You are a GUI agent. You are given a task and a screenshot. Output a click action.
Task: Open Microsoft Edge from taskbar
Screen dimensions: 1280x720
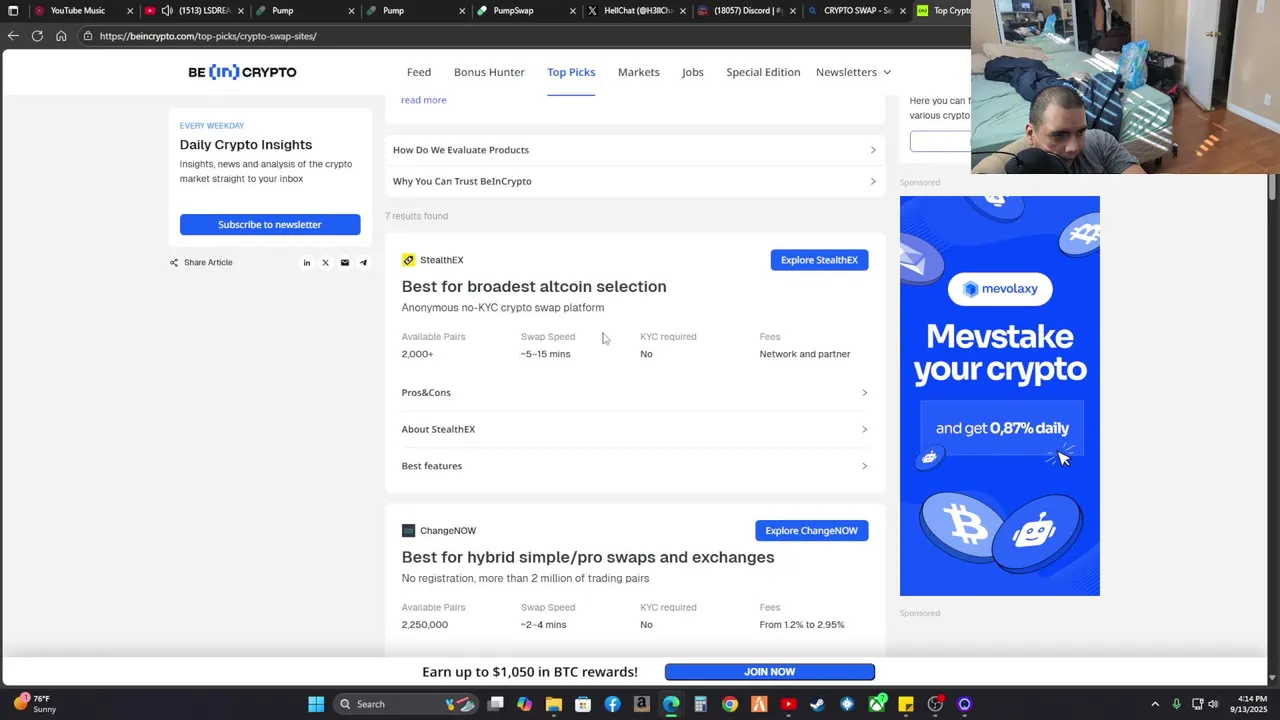[671, 704]
